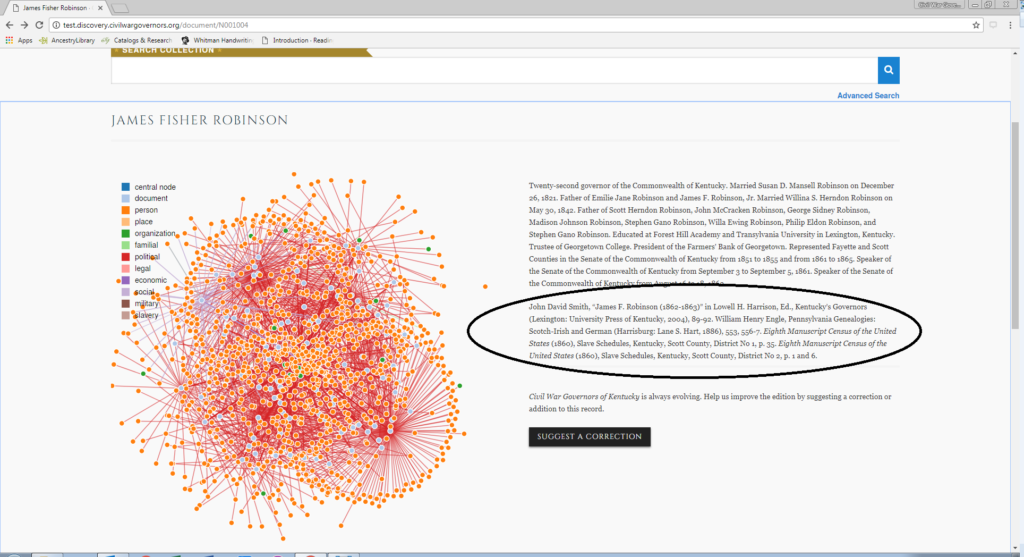Click the site info icon in address bar

coord(56,25)
